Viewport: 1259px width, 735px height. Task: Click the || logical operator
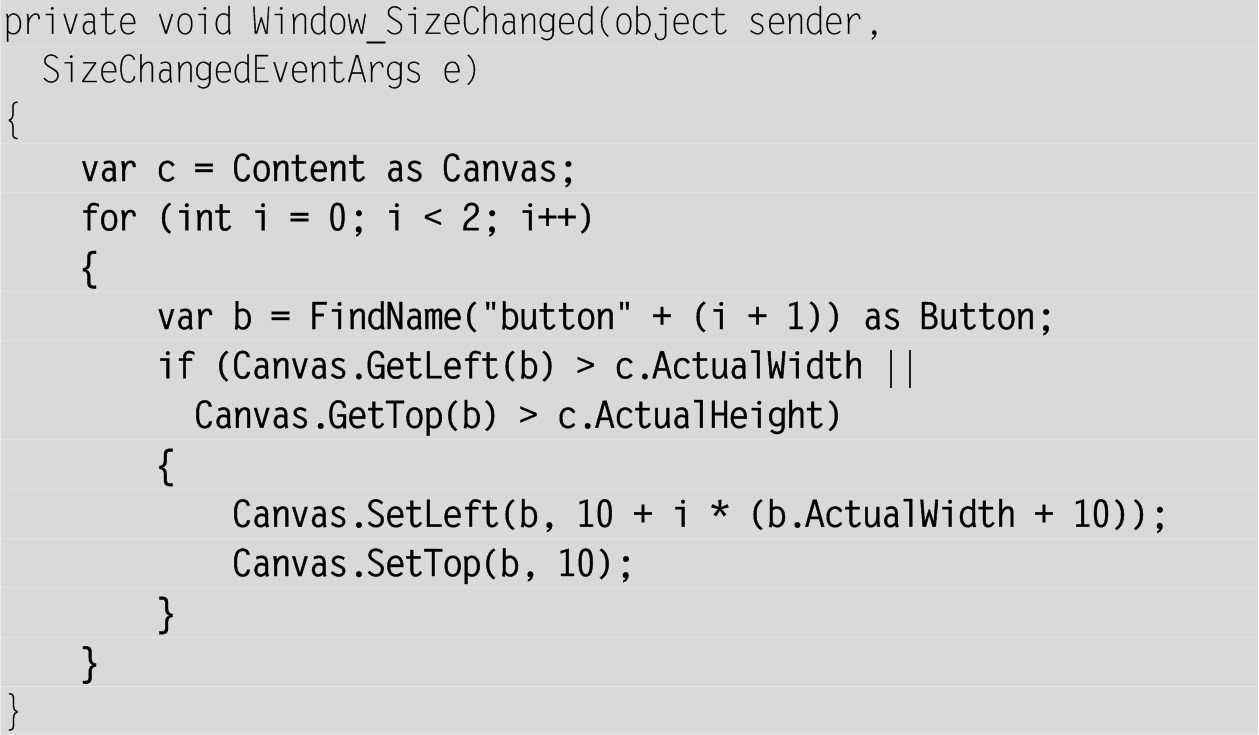point(899,366)
